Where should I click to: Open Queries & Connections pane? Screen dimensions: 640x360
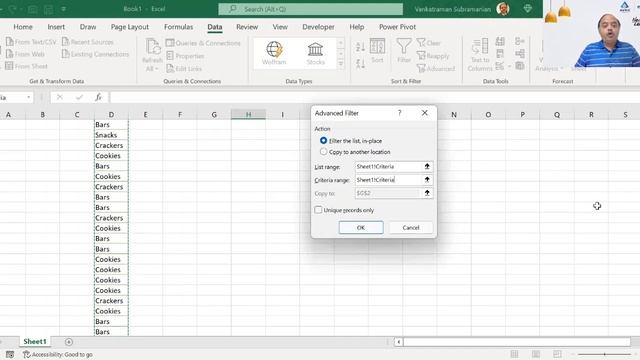(203, 43)
